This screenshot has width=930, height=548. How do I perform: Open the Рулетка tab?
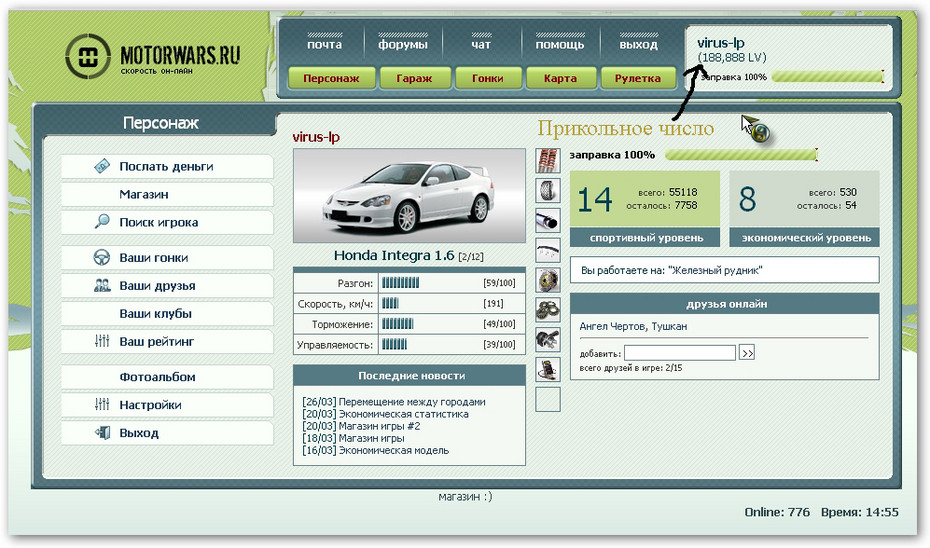coord(638,78)
